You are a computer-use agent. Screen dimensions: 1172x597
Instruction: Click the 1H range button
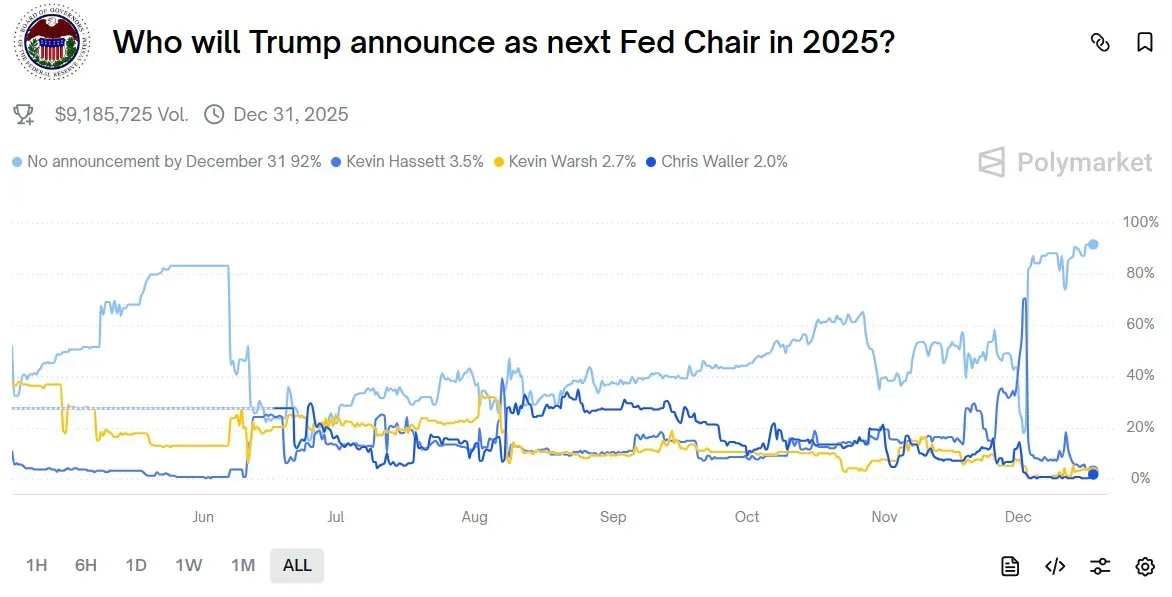[37, 565]
